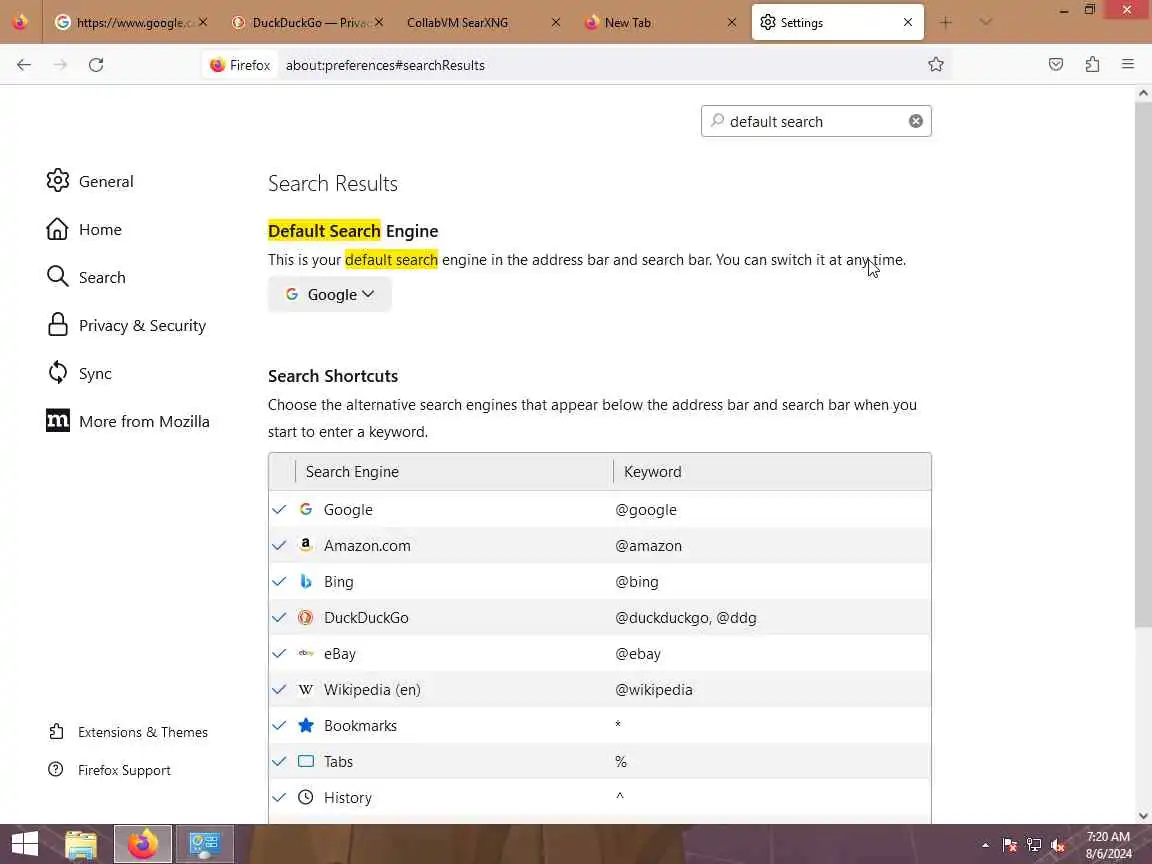
Task: Uncheck the History search shortcut
Action: click(279, 797)
